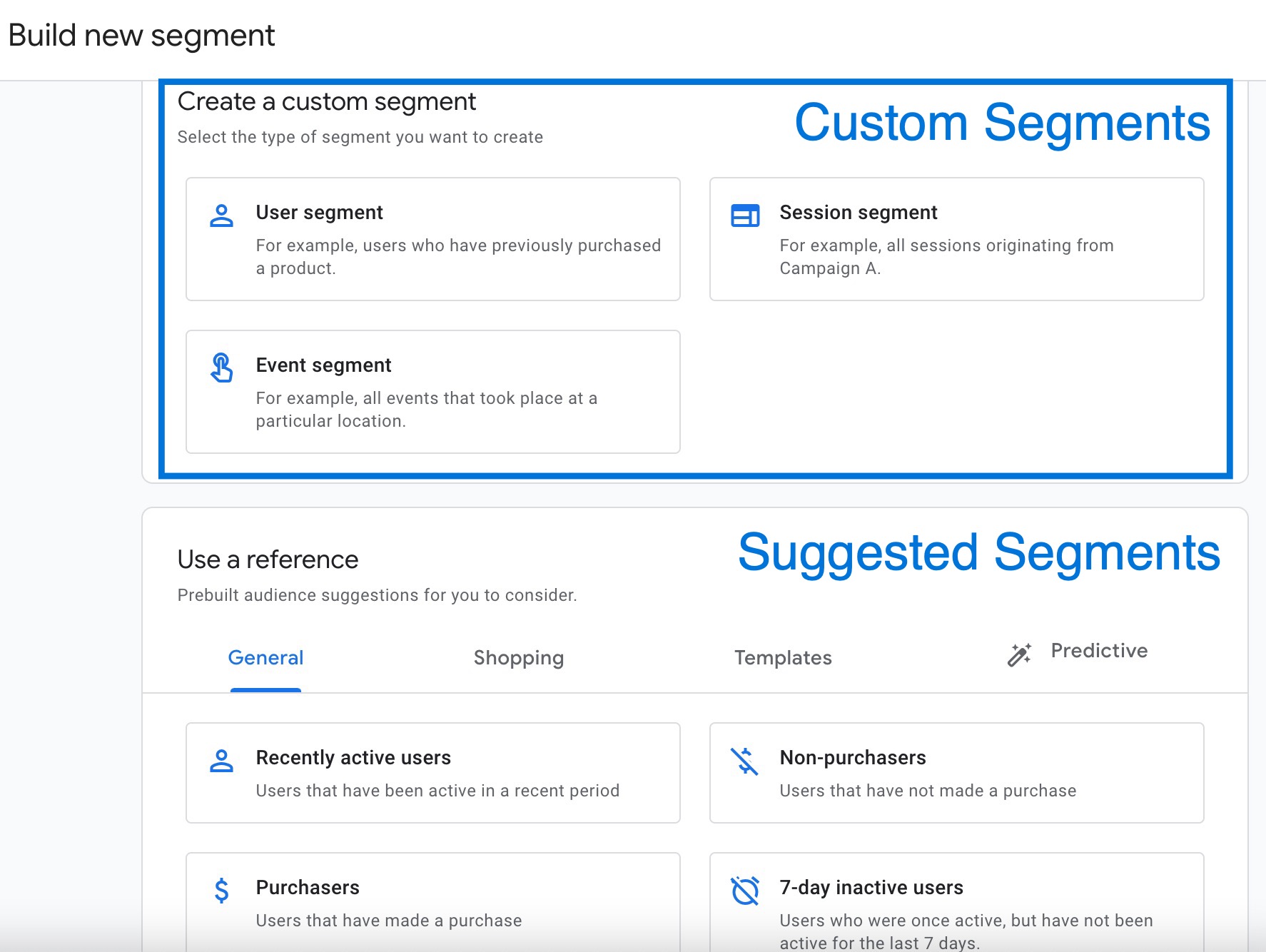Screen dimensions: 1266x952
Task: Open the Templates tab
Action: coord(783,657)
